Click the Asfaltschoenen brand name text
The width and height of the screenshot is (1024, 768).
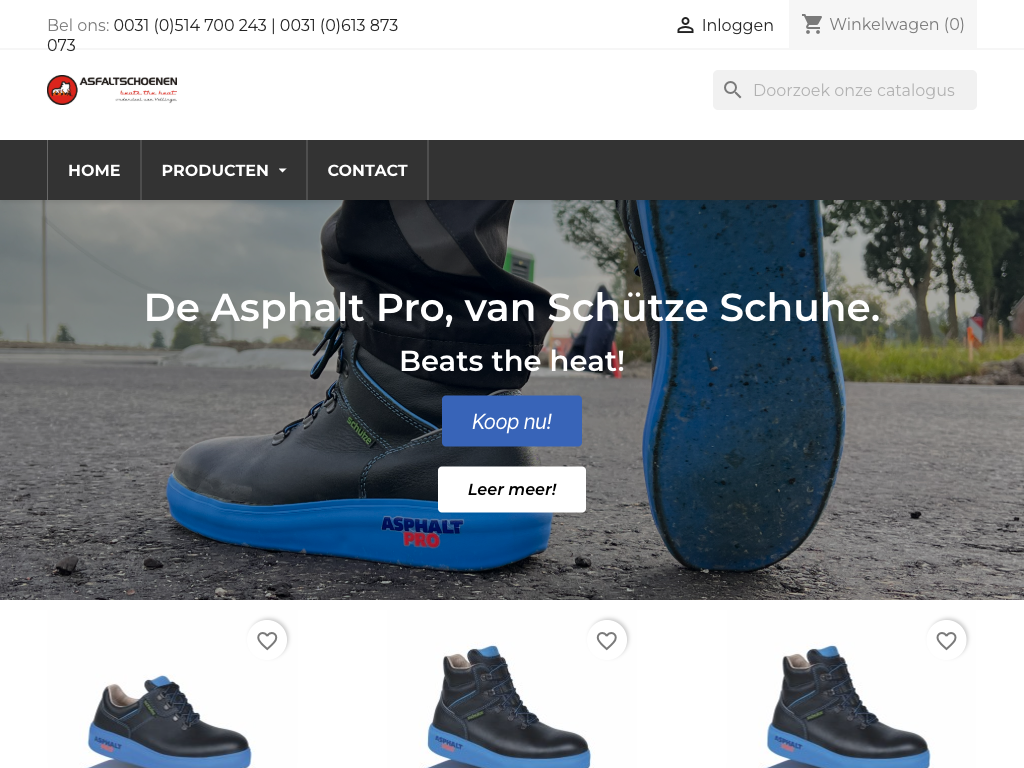click(129, 81)
